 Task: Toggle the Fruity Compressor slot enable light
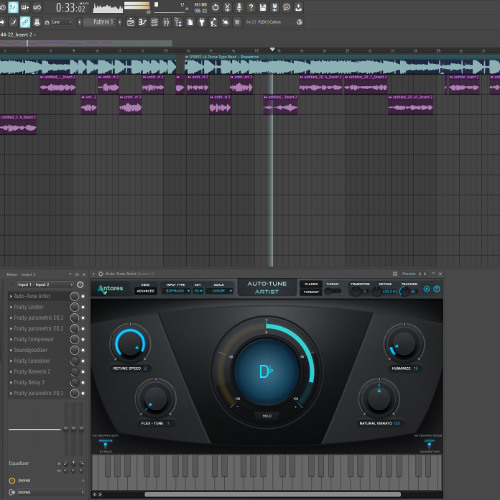coord(83,339)
